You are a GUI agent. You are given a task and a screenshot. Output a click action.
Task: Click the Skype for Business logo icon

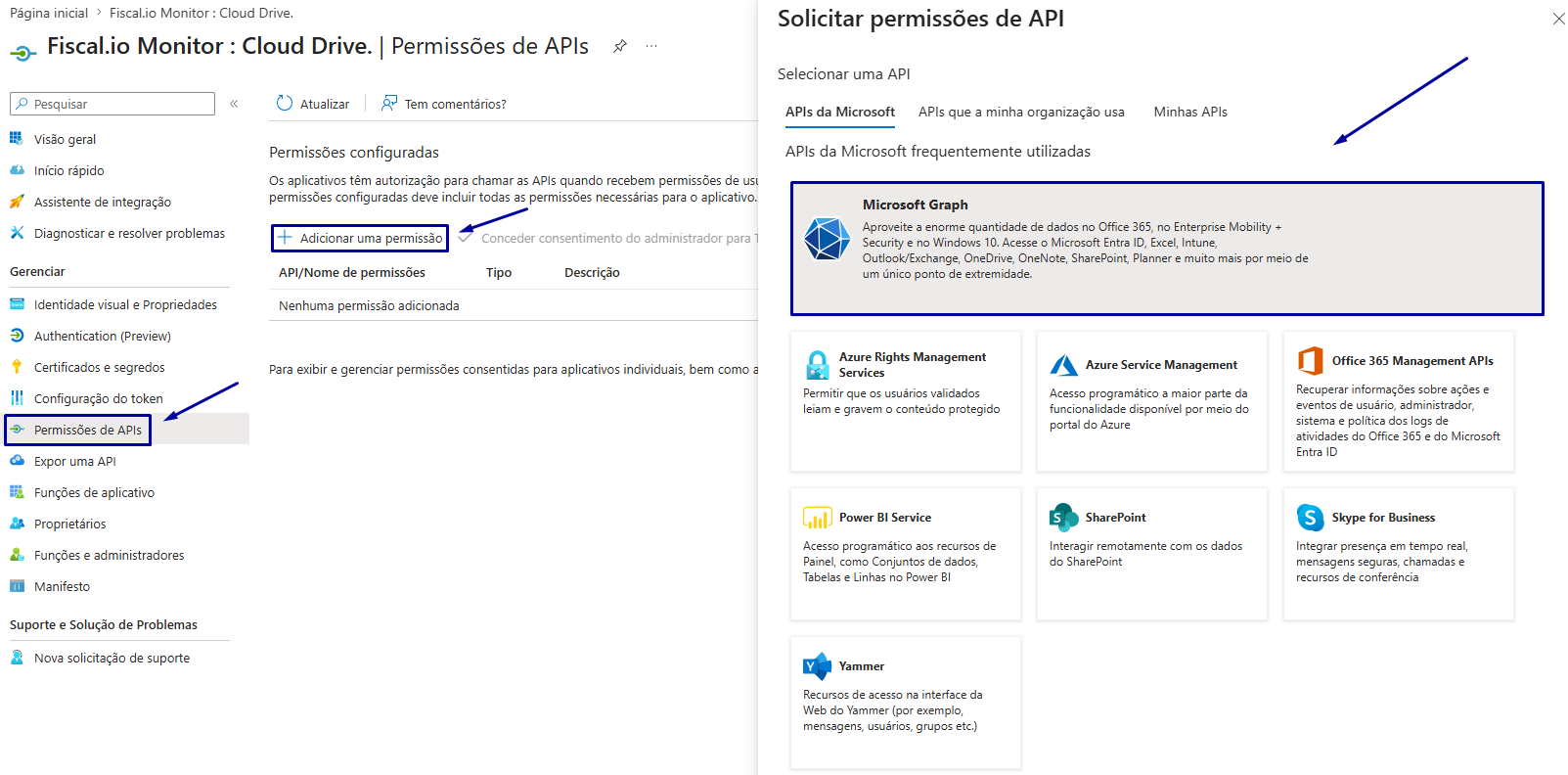tap(1310, 518)
